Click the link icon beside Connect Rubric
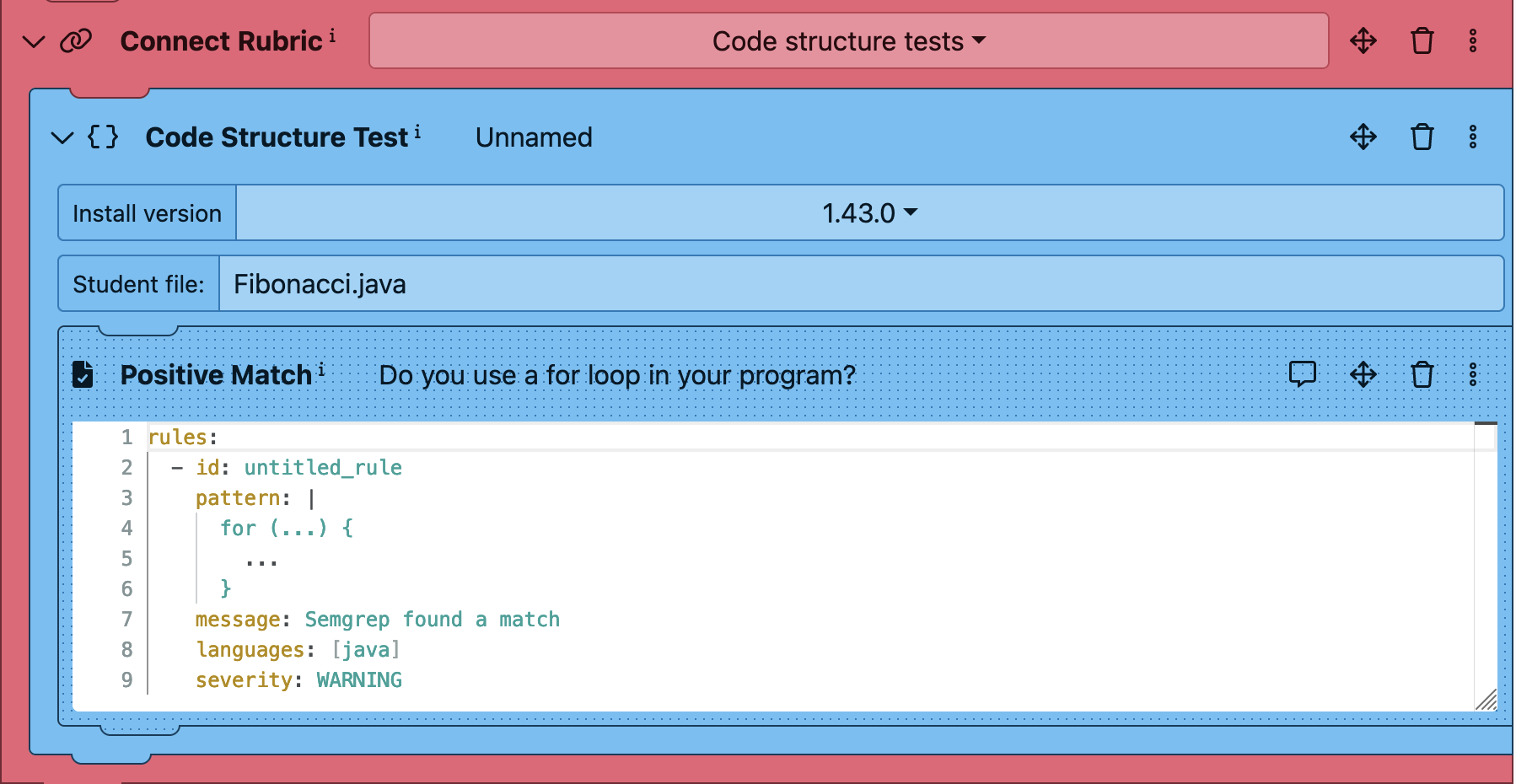The image size is (1516, 784). point(76,40)
